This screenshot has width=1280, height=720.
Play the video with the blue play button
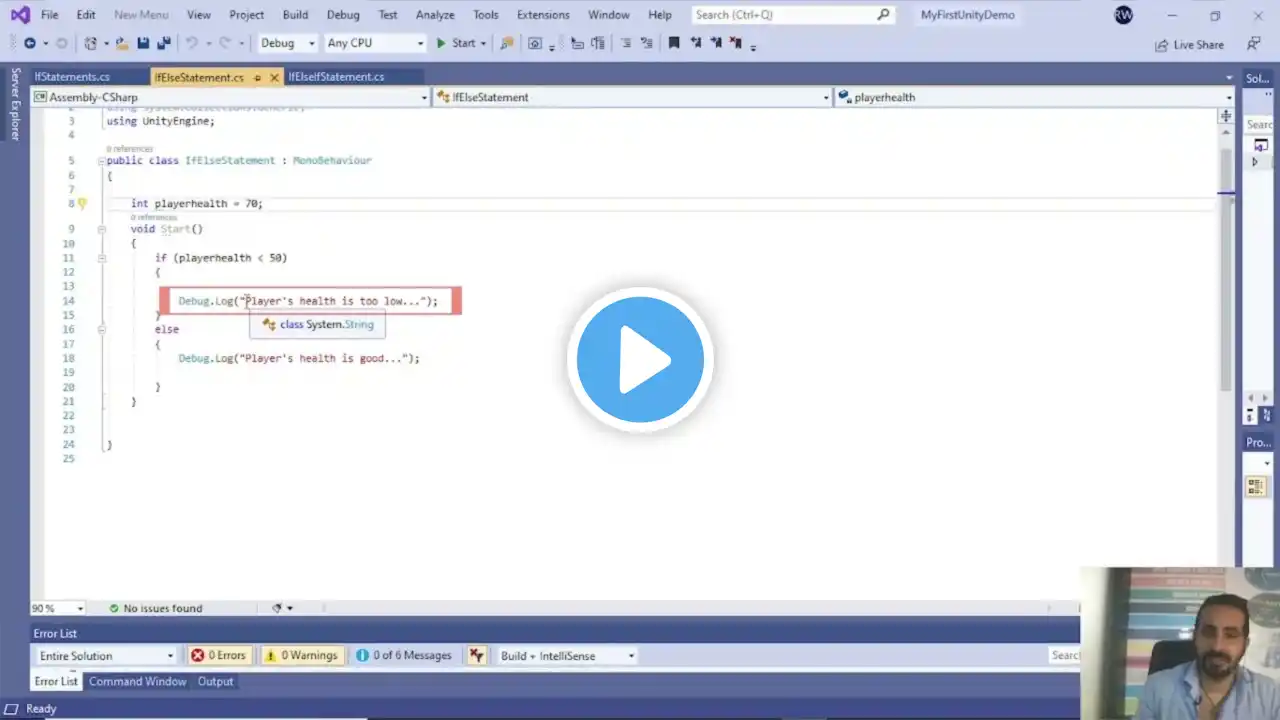pyautogui.click(x=640, y=360)
